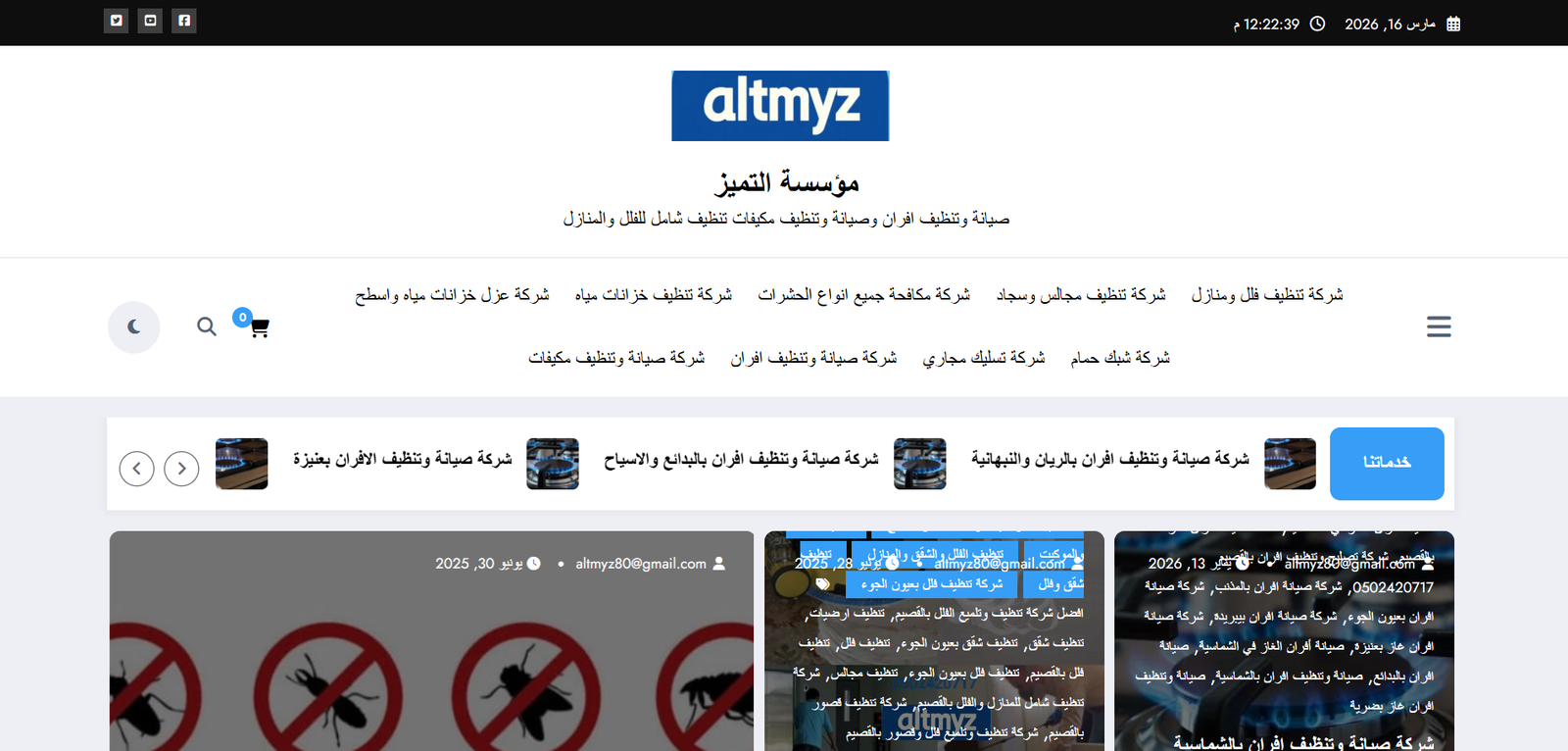
Task: Click the altmyz logo image
Action: click(x=780, y=106)
